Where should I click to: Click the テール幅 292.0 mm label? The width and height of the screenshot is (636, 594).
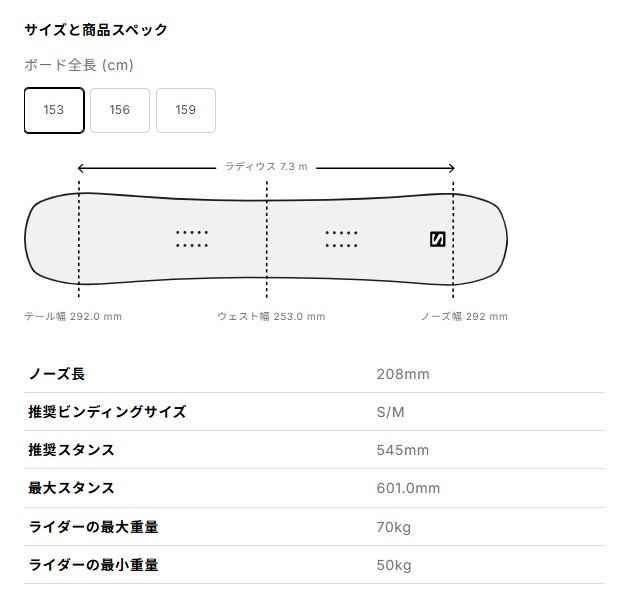click(x=73, y=317)
